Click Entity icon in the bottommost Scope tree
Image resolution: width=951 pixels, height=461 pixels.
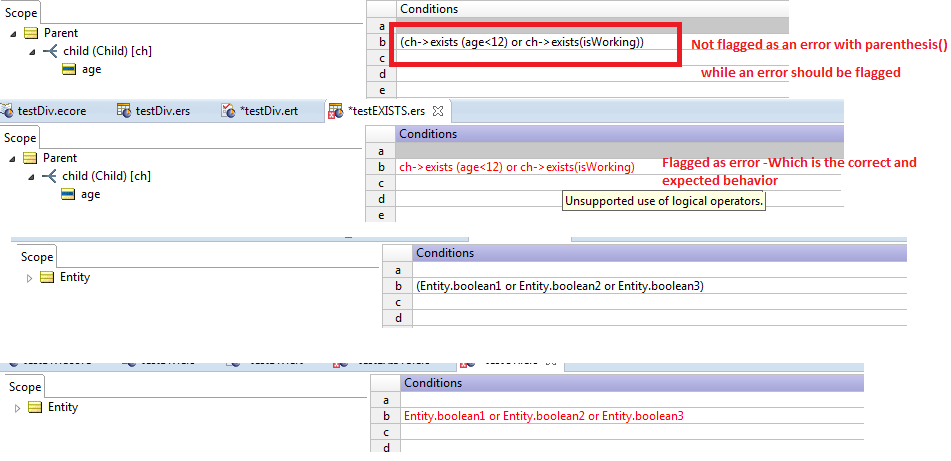point(35,407)
